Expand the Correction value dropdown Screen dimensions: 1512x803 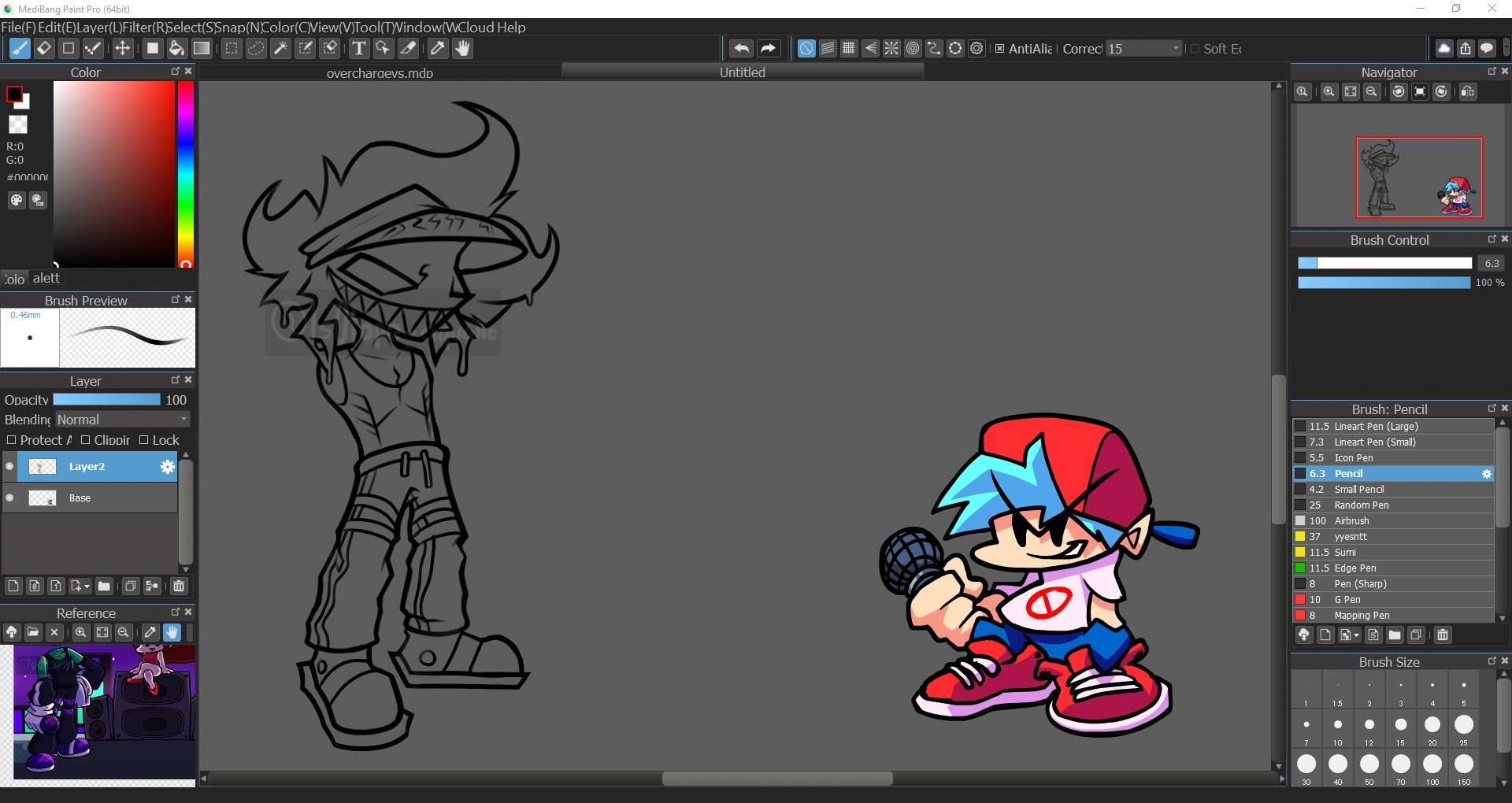(1176, 49)
